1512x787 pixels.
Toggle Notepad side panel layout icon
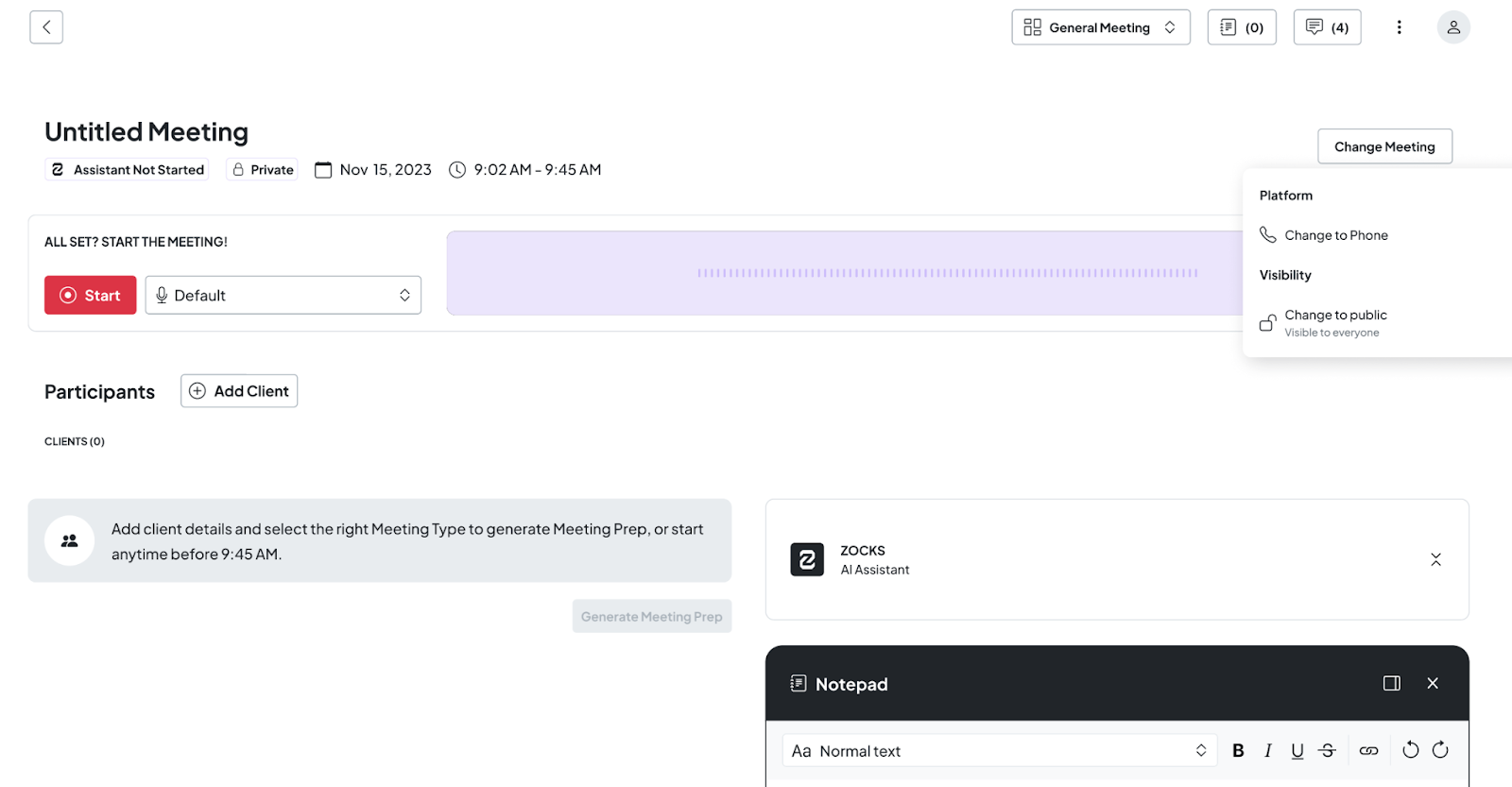coord(1392,683)
